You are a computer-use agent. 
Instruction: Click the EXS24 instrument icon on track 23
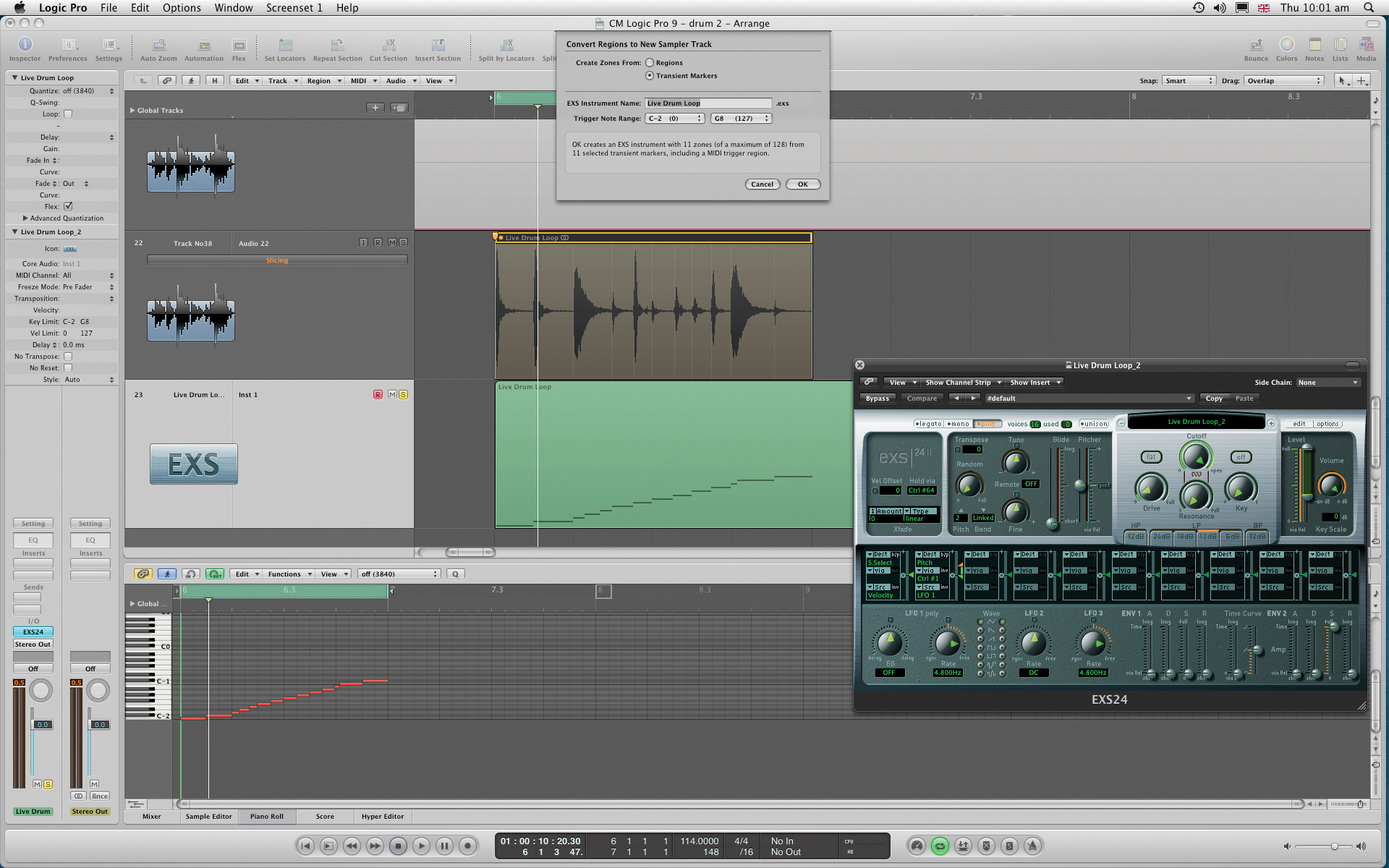coord(194,464)
